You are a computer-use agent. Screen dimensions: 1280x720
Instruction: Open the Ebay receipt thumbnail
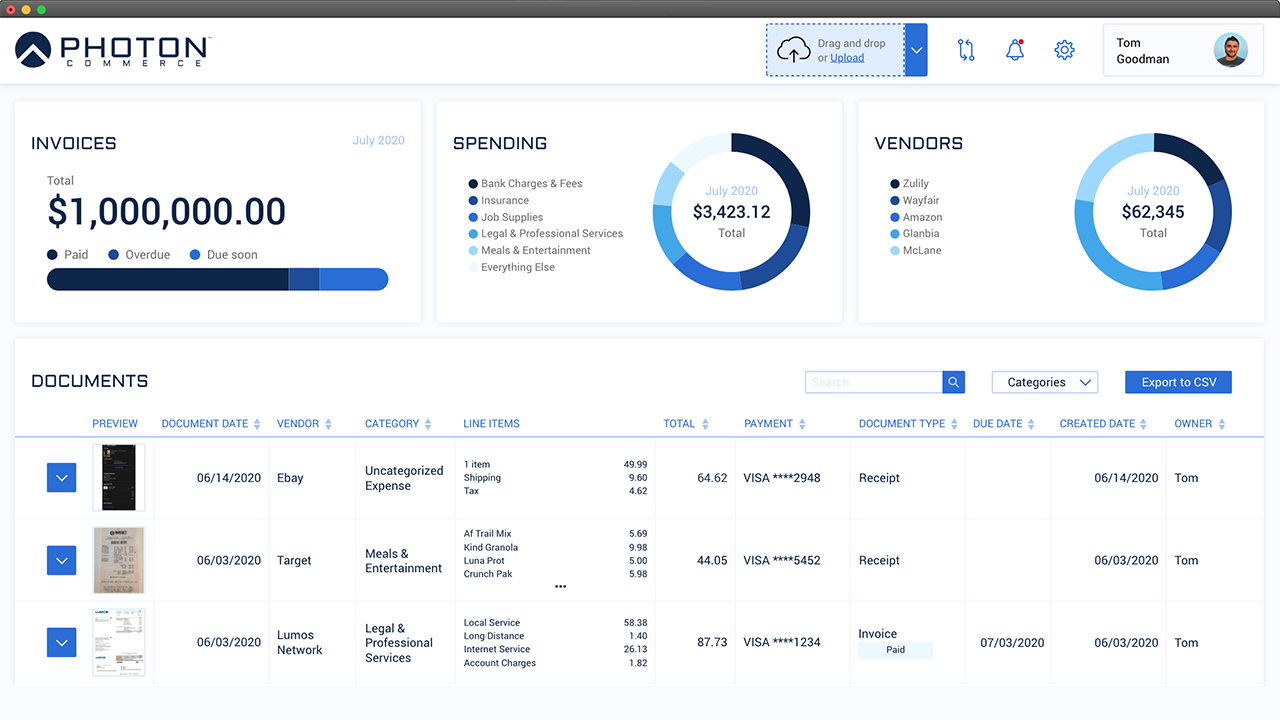pos(119,478)
